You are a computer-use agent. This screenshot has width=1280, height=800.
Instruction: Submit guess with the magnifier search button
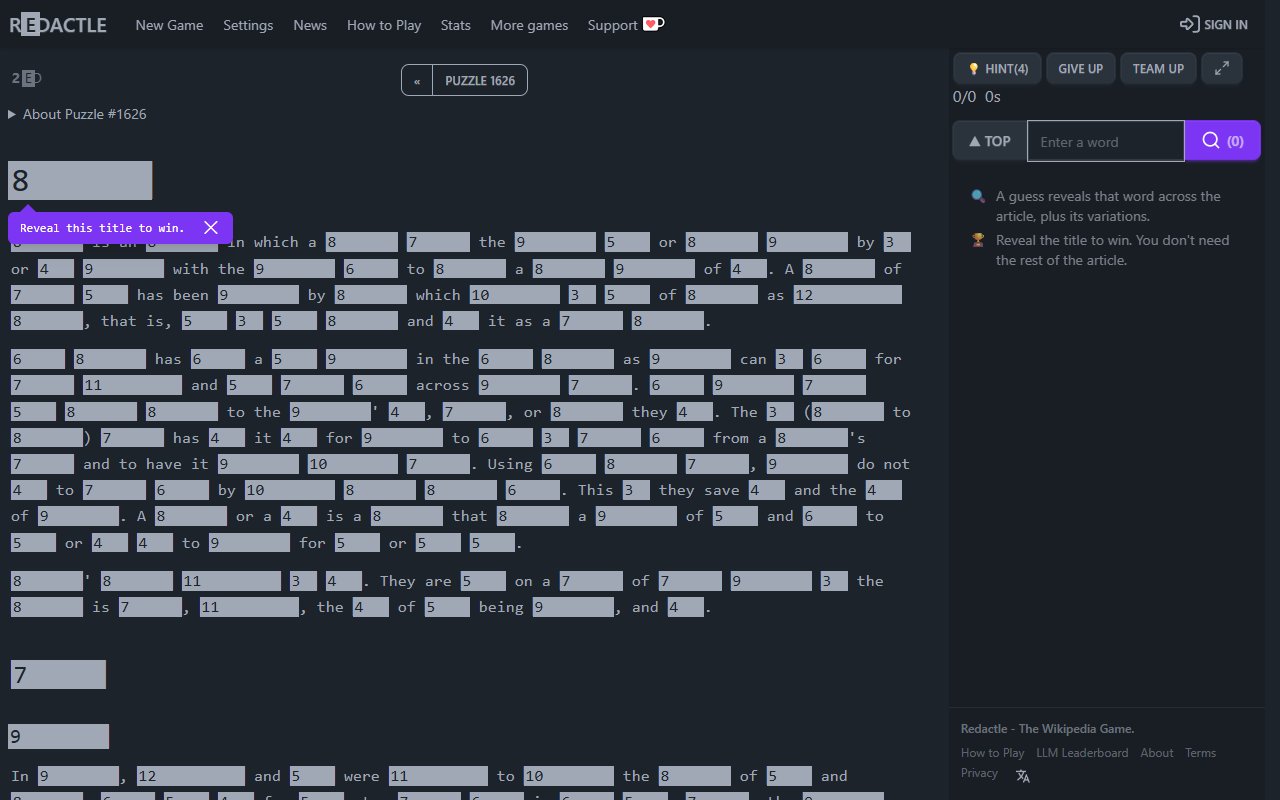[x=1222, y=141]
